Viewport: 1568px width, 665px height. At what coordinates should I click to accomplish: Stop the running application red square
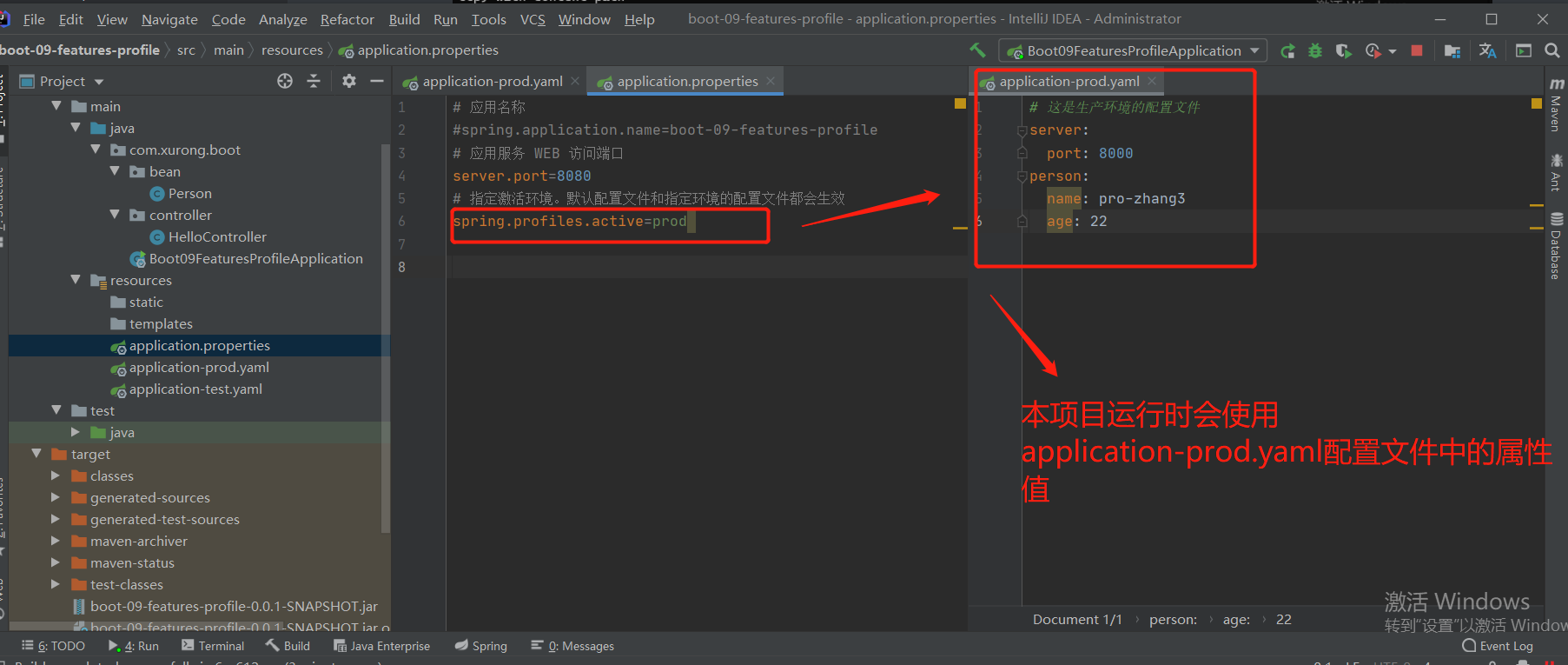(x=1417, y=50)
